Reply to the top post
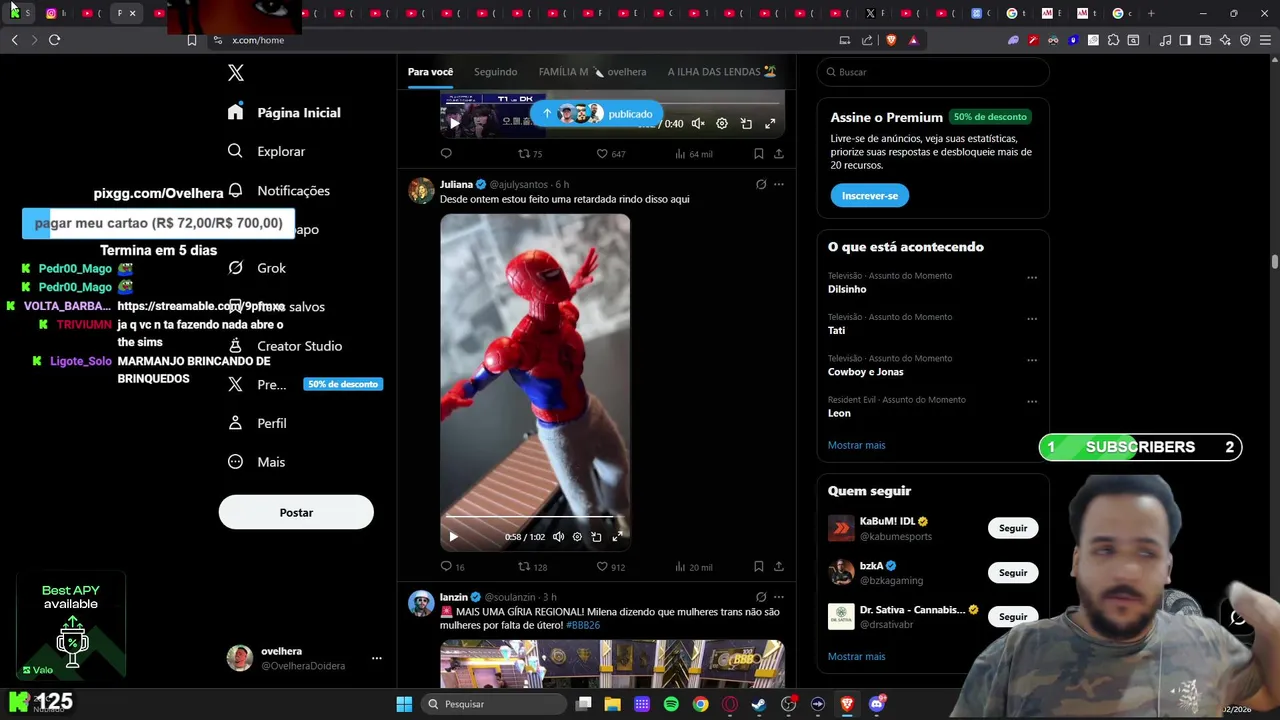The image size is (1280, 720). pos(446,154)
